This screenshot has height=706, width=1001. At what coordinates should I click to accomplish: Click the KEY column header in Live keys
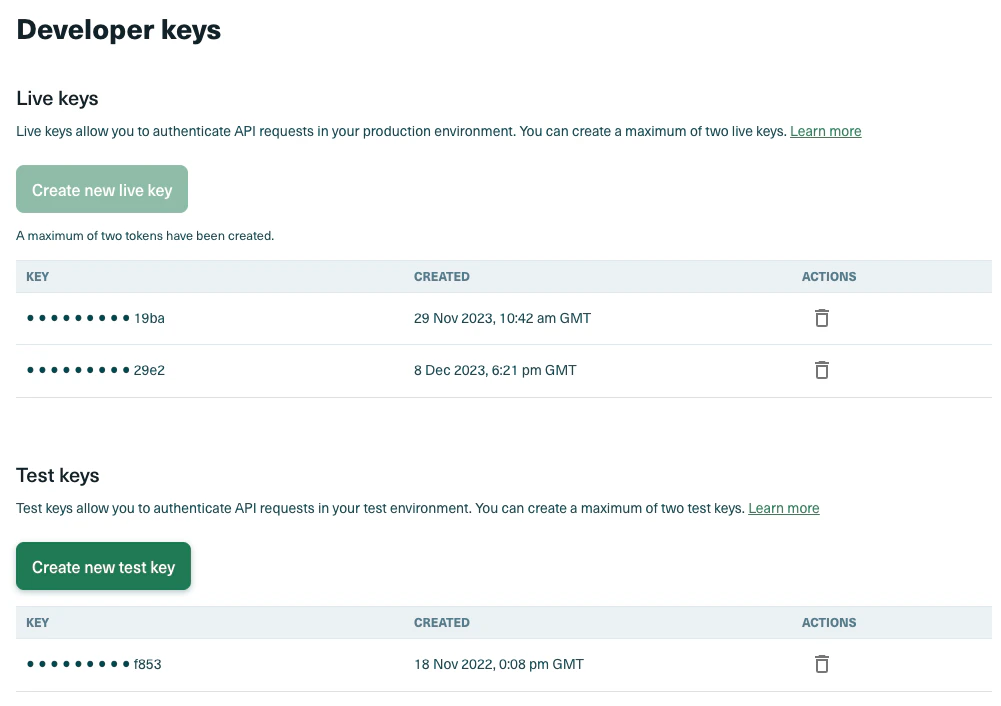[37, 277]
